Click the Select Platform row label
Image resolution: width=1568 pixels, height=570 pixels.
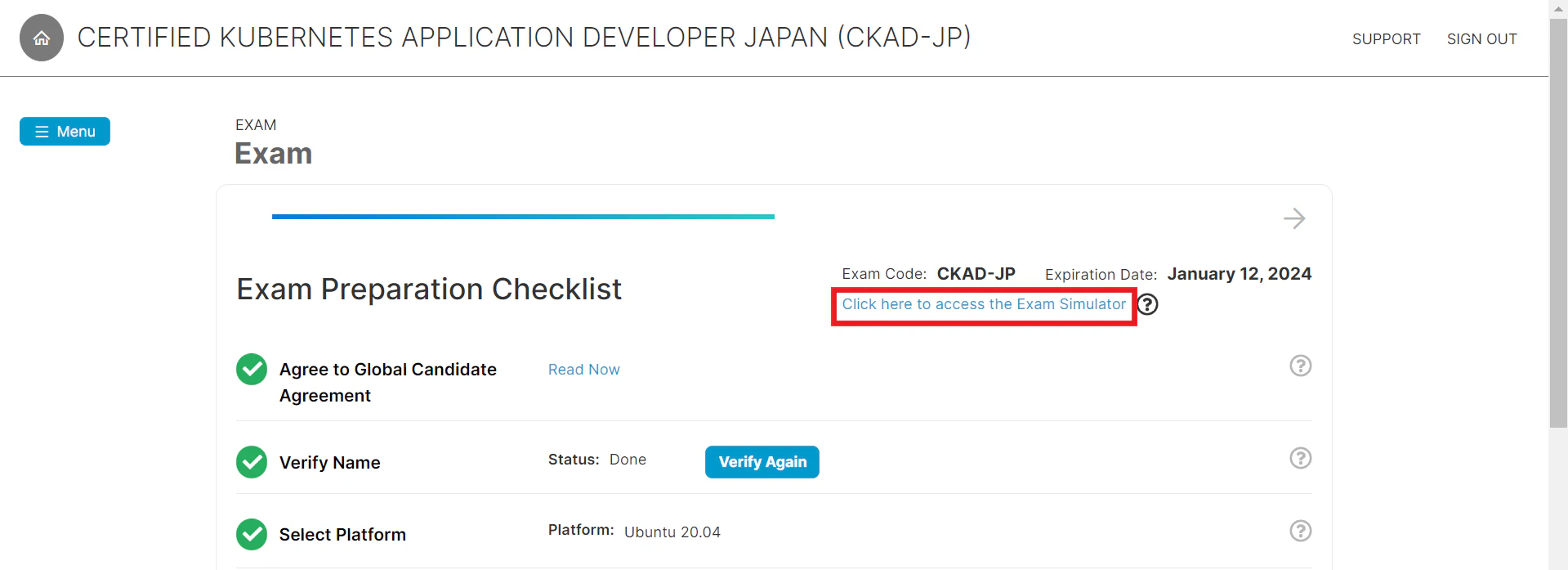[x=342, y=535]
